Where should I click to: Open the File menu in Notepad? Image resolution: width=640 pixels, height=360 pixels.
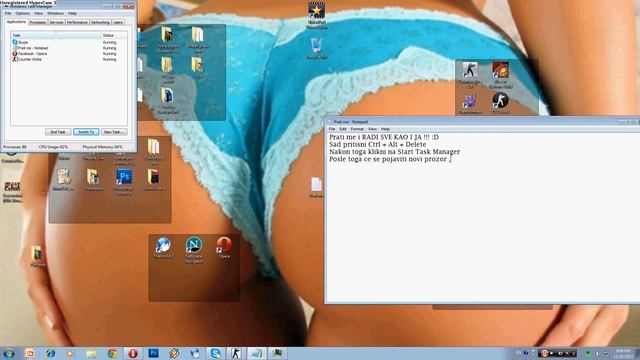[x=332, y=129]
